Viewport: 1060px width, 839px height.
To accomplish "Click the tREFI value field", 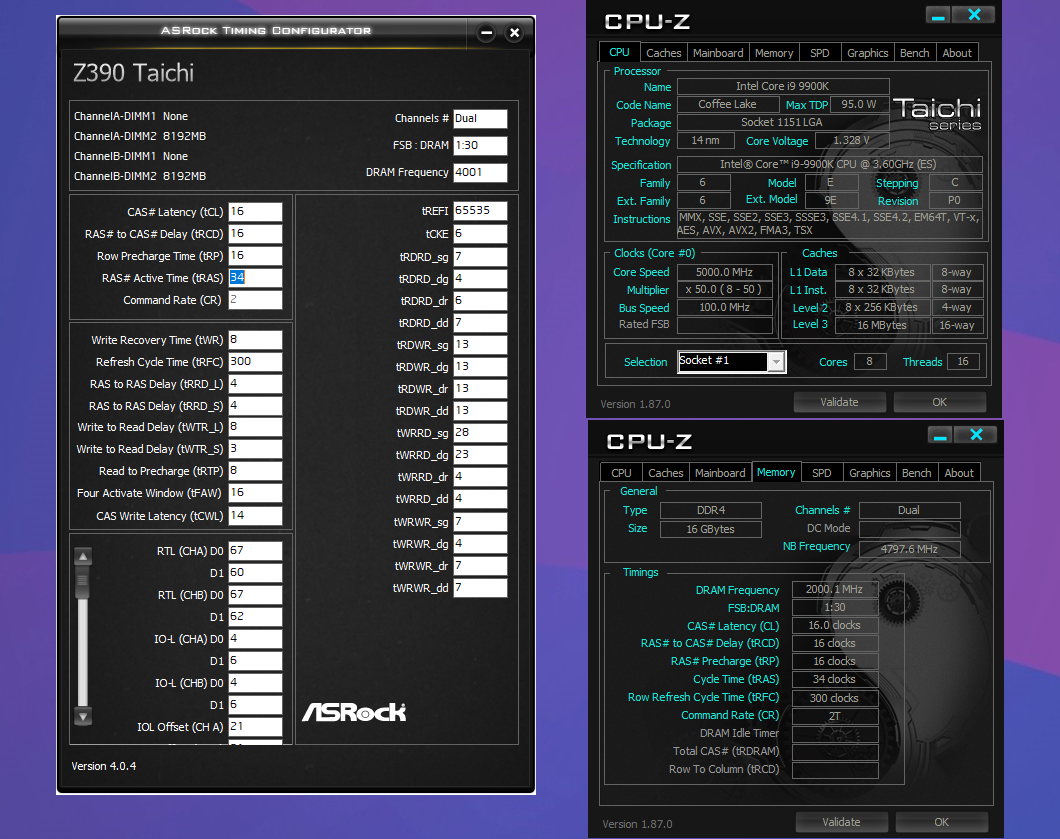I will coord(480,211).
